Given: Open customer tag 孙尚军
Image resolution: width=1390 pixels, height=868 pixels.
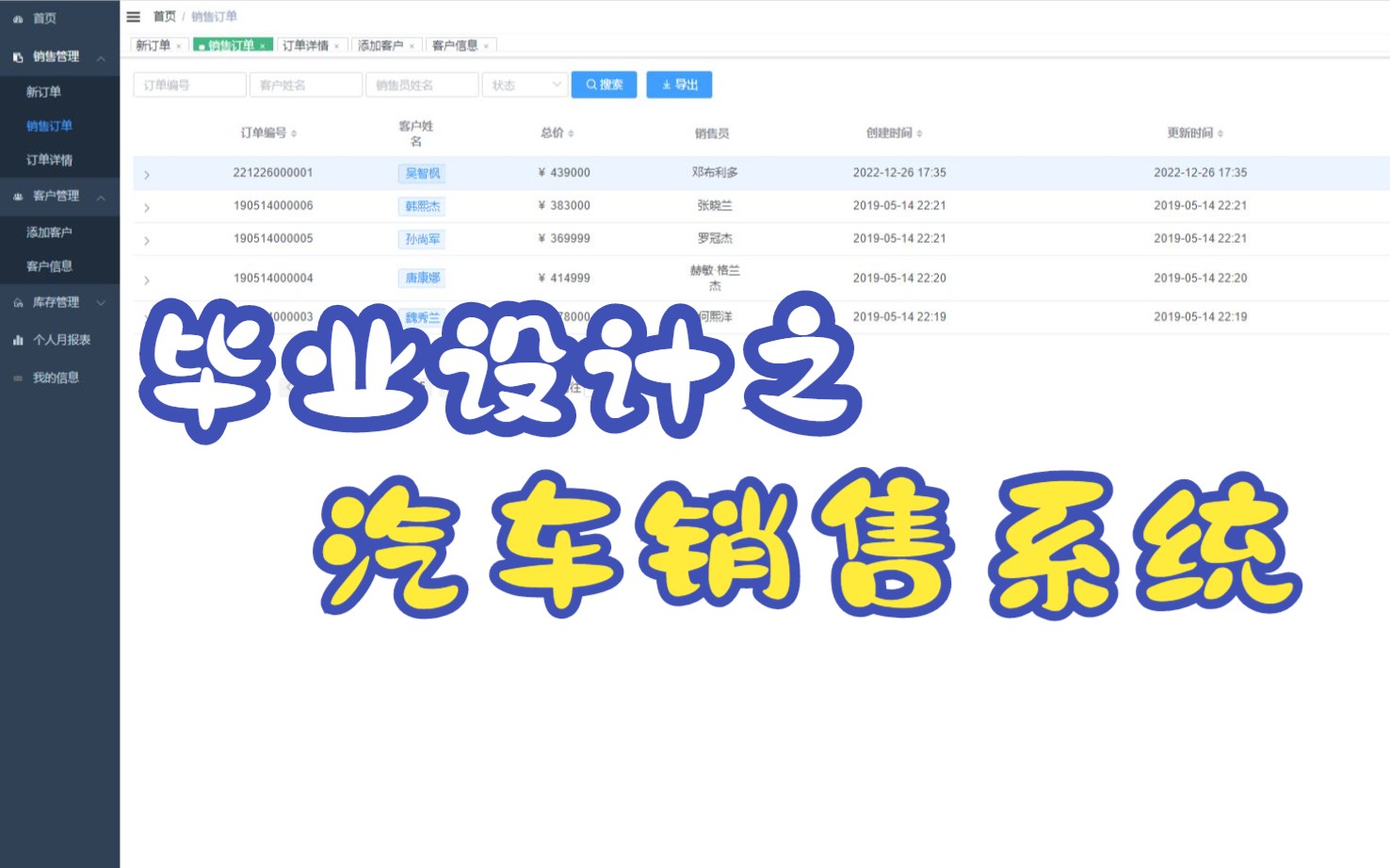Looking at the screenshot, I should click(x=422, y=239).
